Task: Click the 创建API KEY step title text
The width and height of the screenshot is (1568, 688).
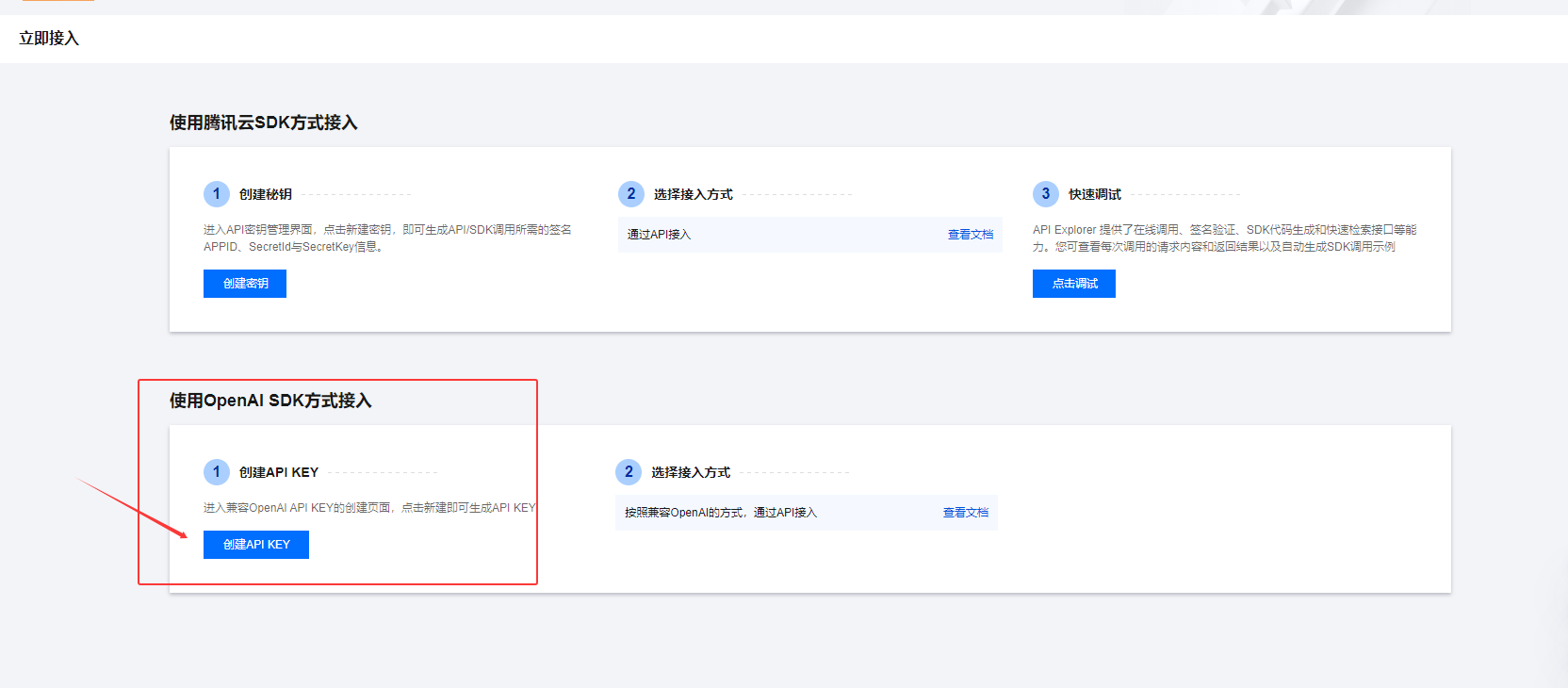Action: (279, 472)
